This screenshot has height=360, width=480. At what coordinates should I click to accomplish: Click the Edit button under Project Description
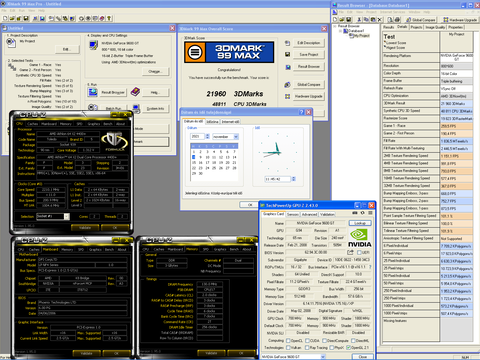67,49
